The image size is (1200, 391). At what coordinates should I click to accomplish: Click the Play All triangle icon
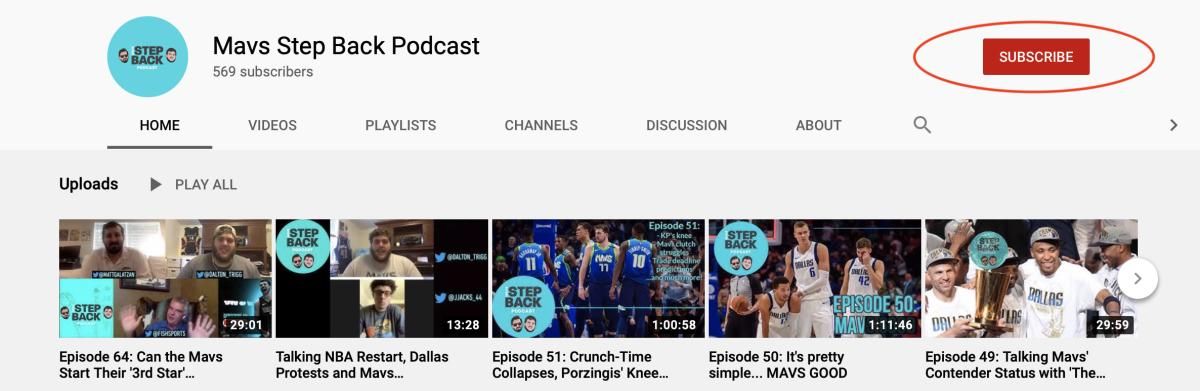pyautogui.click(x=155, y=184)
